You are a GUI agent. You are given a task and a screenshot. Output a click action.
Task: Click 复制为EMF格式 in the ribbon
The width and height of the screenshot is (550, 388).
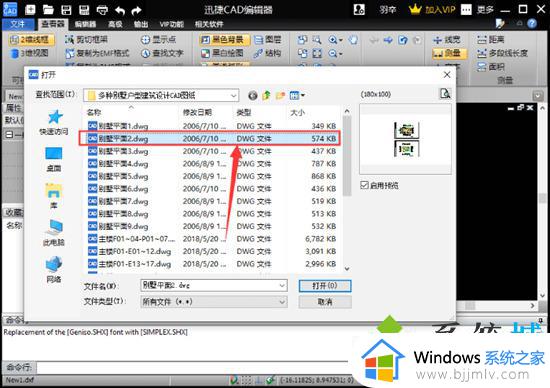coord(98,53)
